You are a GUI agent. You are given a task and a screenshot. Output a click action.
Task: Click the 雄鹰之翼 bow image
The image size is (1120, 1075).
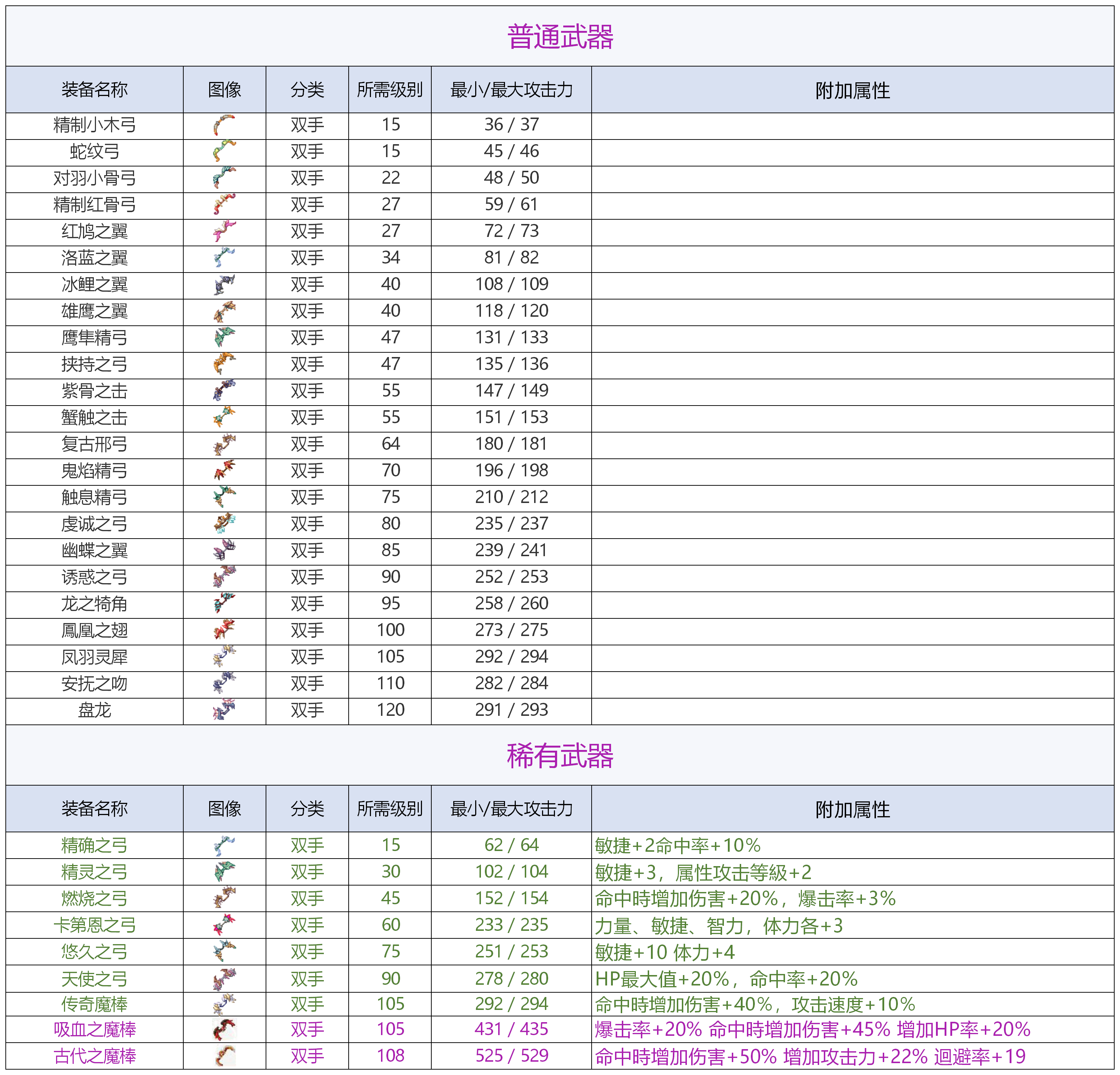224,311
